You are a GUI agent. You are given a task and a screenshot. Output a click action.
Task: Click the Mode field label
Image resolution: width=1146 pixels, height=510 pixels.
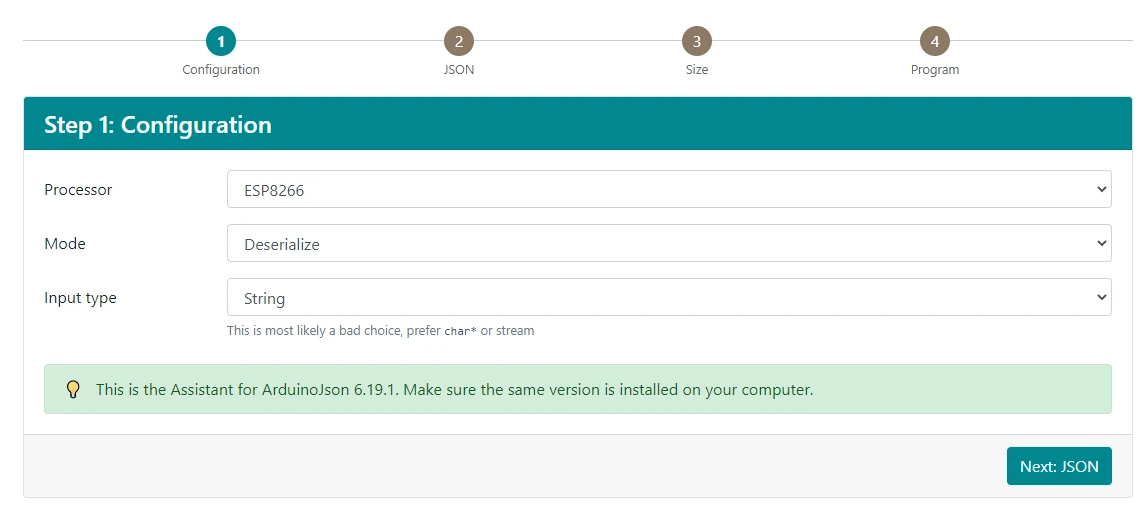[65, 244]
